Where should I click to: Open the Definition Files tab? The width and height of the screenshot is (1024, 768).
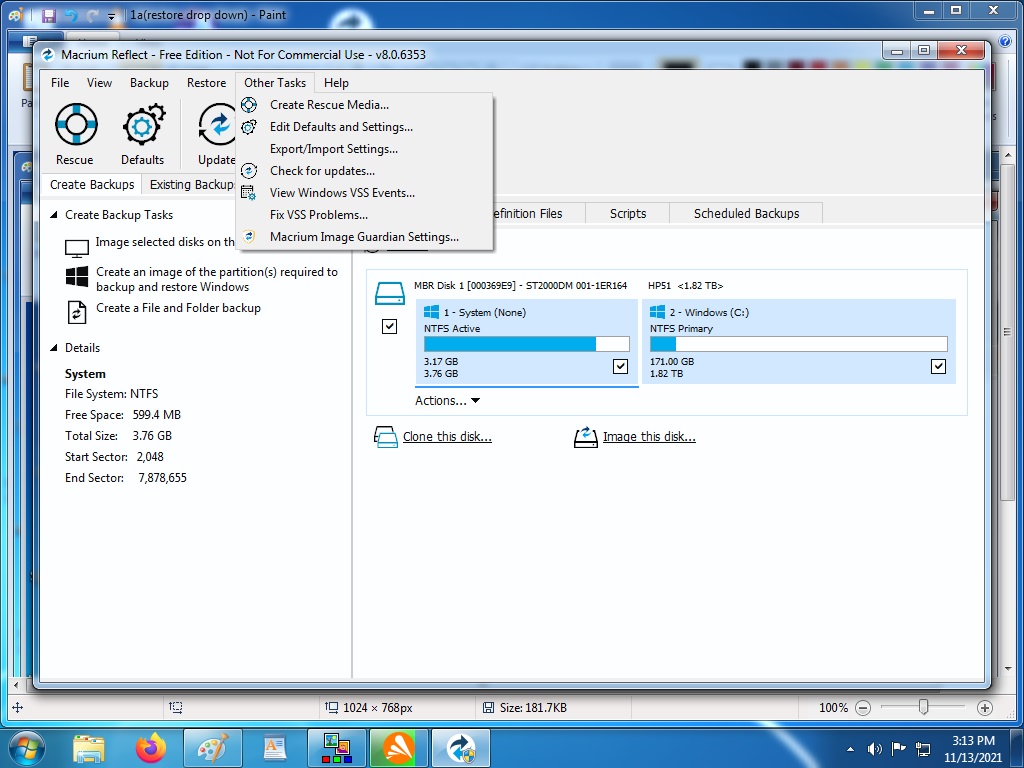pos(539,214)
